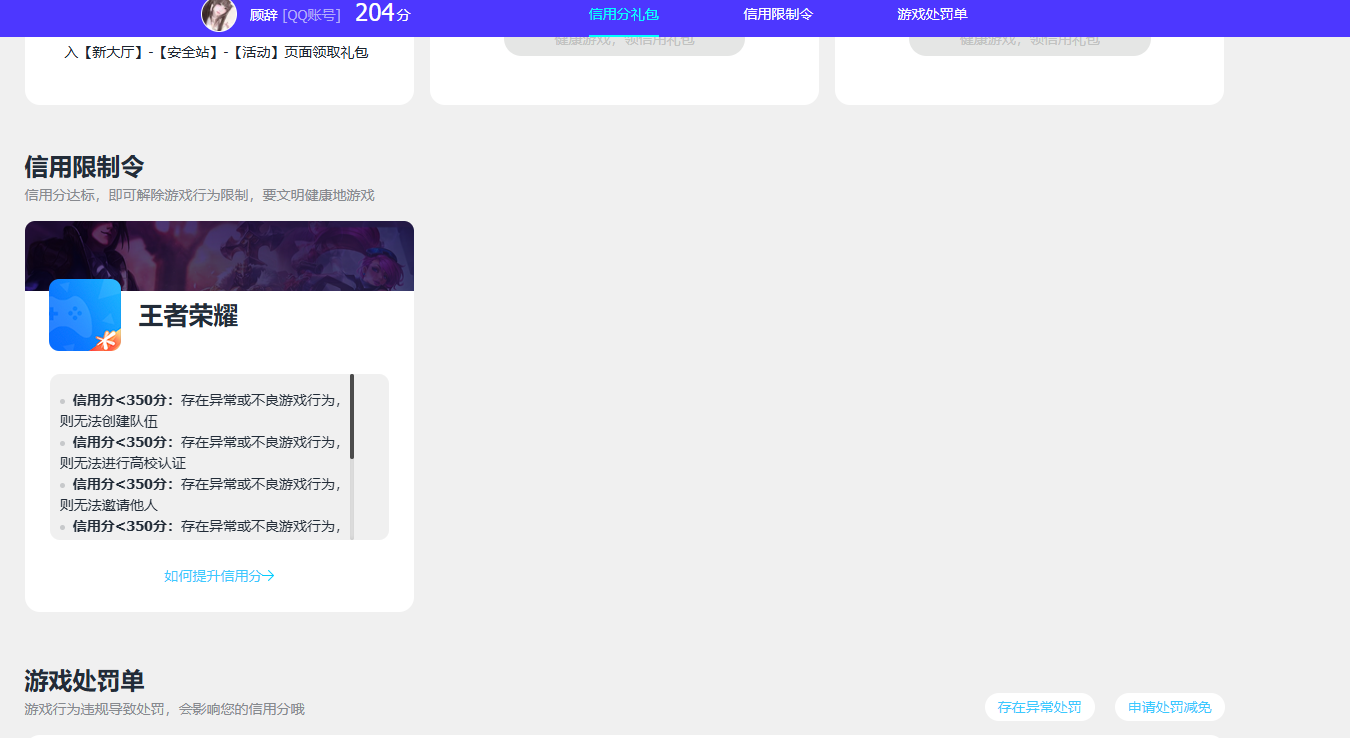
Task: Click the 204分 credit score
Action: 383,13
